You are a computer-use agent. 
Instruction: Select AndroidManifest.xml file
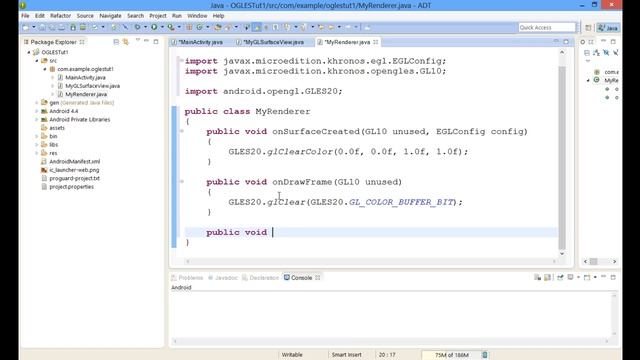pos(75,162)
